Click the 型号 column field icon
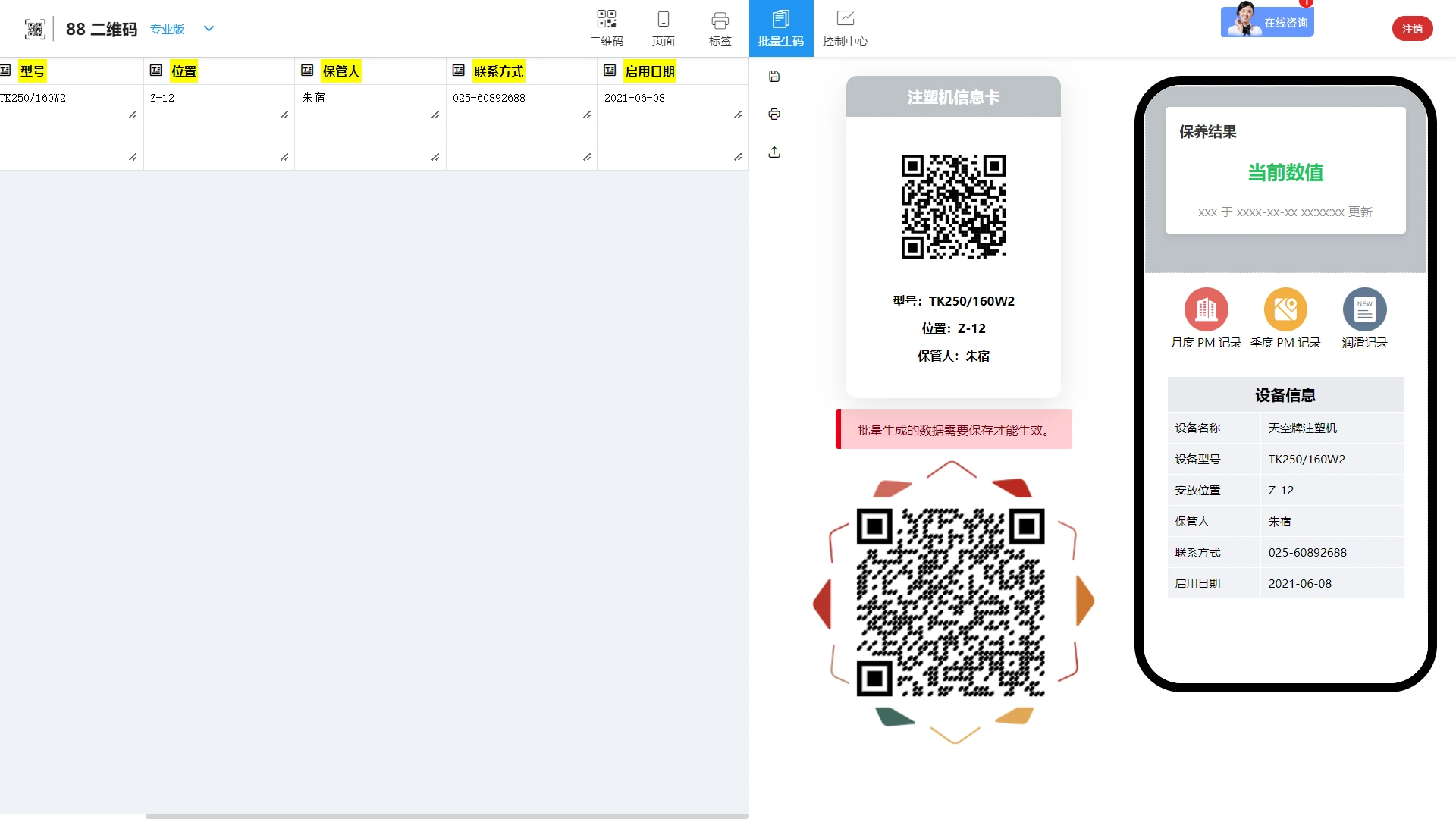This screenshot has height=819, width=1456. [5, 71]
